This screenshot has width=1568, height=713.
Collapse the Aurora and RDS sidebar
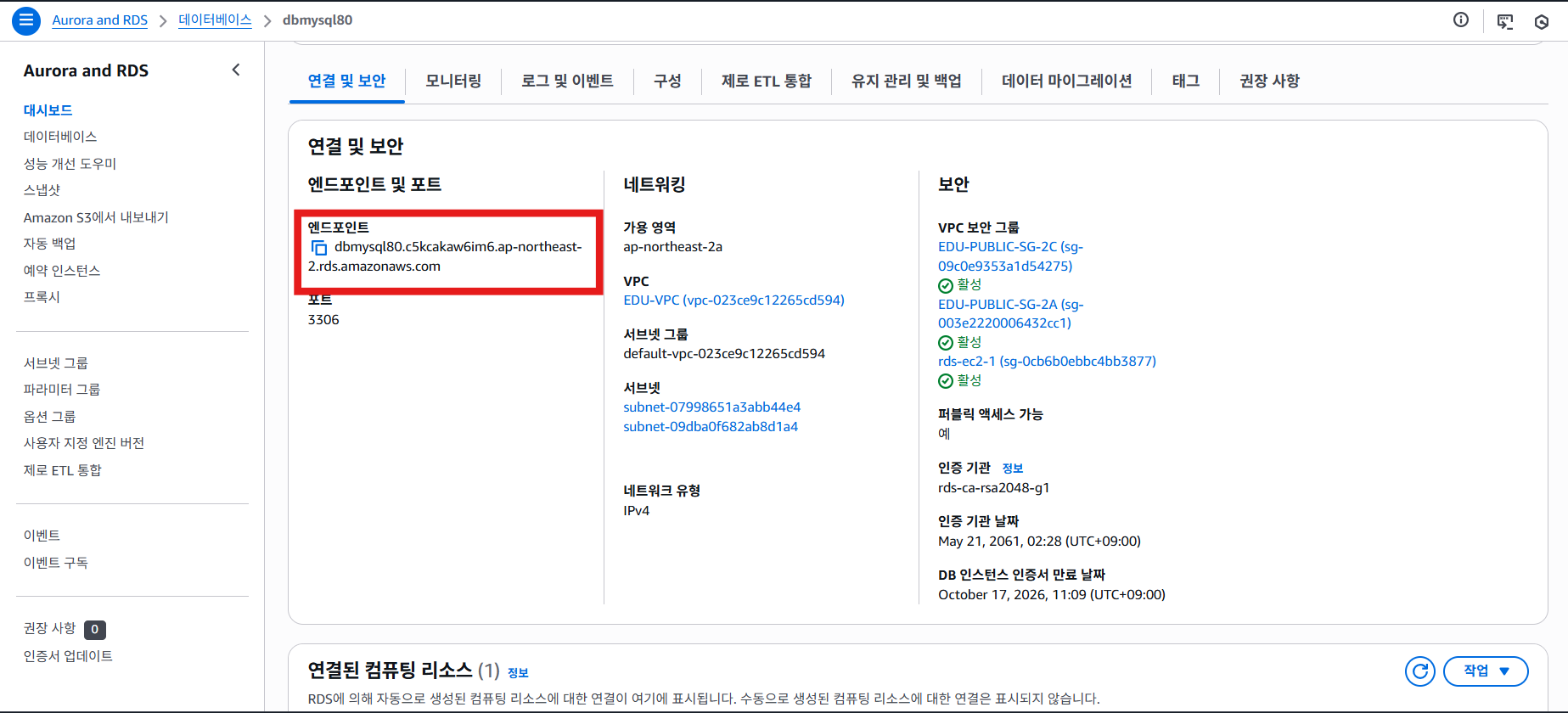click(x=236, y=70)
